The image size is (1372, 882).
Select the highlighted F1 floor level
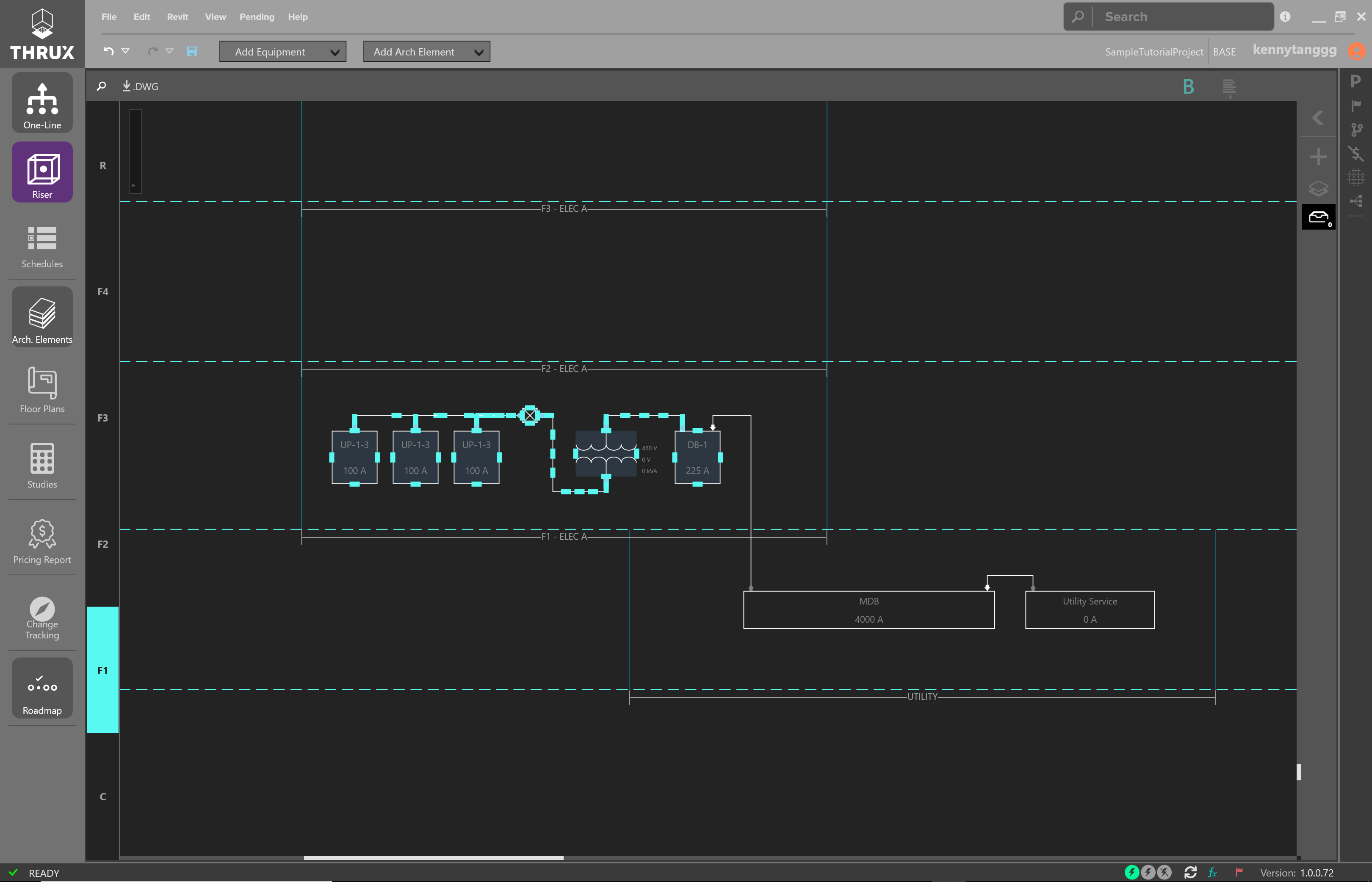point(102,670)
